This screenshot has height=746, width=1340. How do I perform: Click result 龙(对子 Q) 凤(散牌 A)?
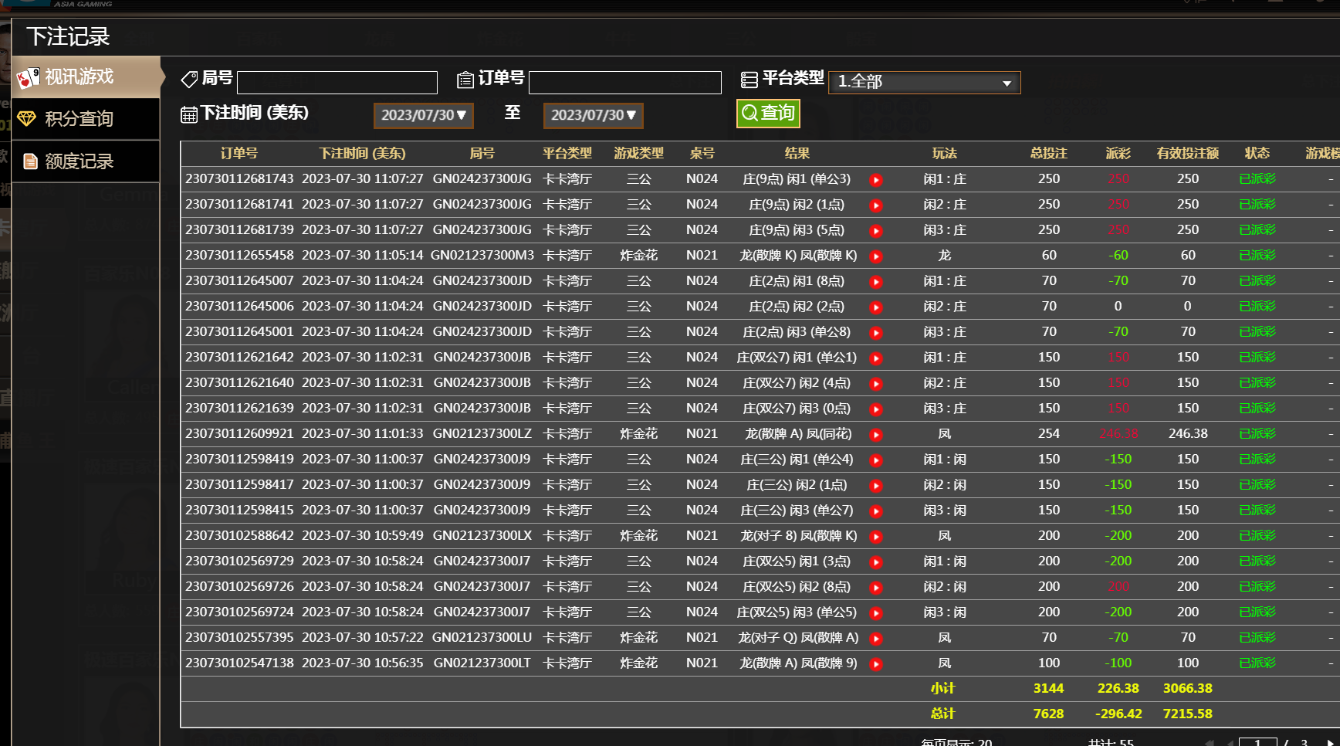(798, 638)
